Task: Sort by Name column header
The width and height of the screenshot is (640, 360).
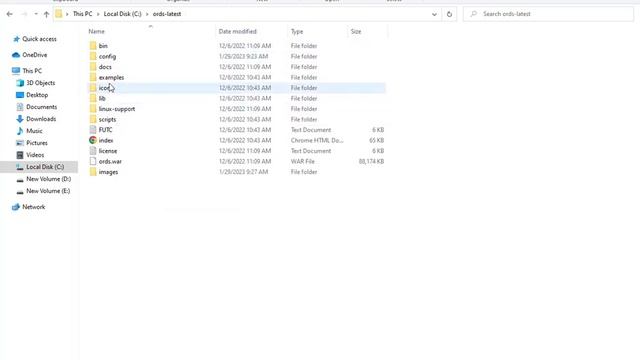Action: 97,31
